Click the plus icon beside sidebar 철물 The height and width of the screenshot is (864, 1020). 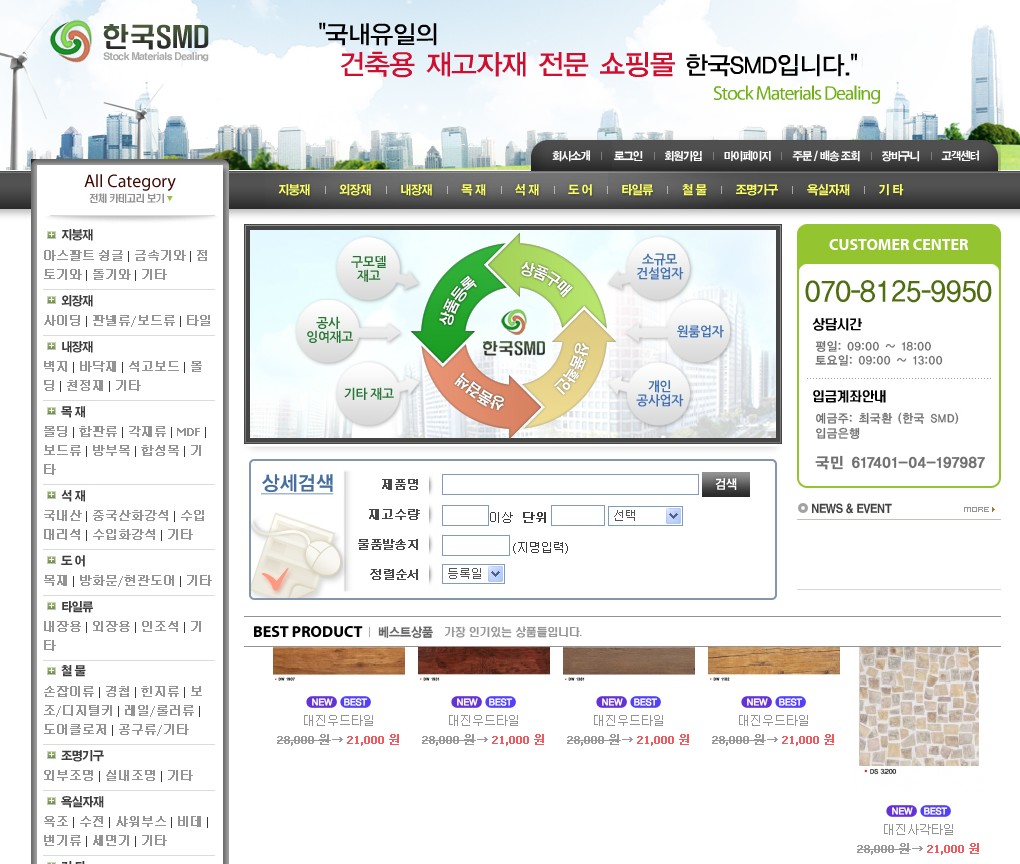(x=51, y=671)
